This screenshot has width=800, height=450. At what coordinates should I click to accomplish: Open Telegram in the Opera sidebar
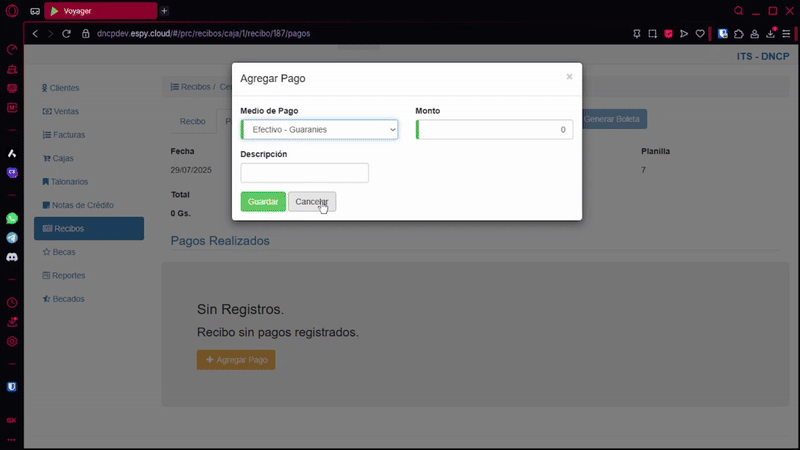click(x=12, y=237)
